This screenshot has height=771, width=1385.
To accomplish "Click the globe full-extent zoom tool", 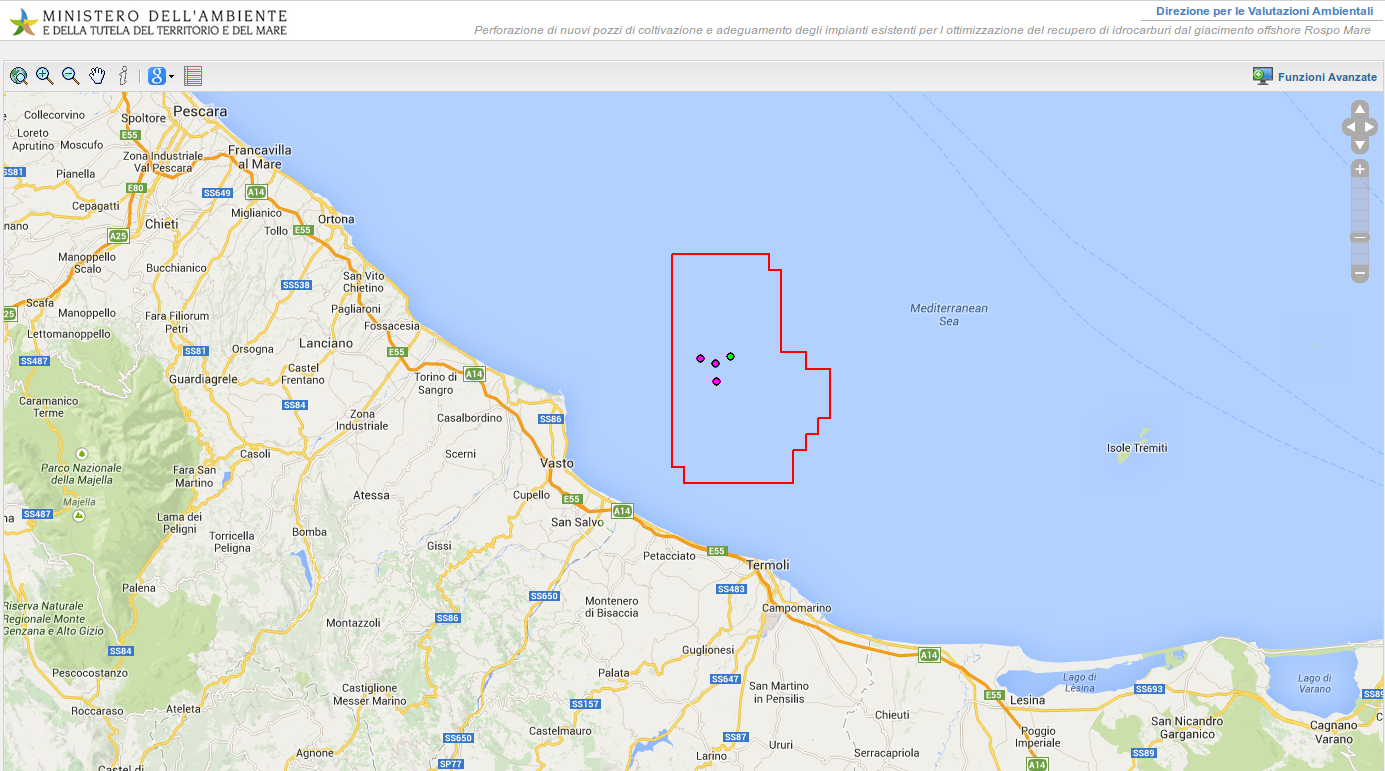I will [x=19, y=76].
